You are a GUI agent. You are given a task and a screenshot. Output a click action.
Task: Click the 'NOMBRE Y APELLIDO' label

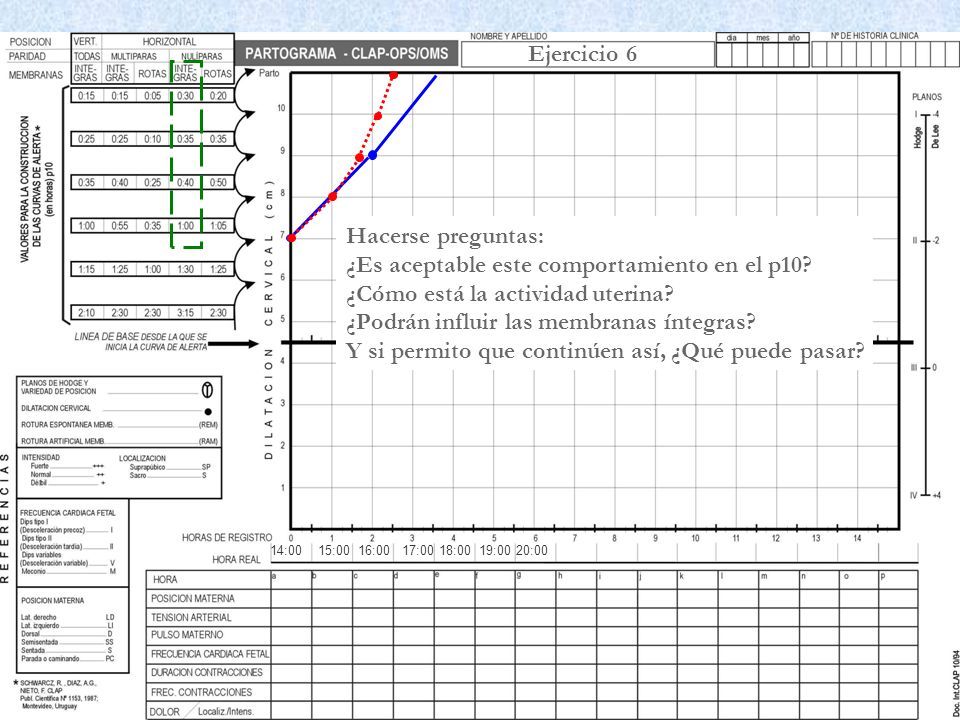[x=509, y=37]
